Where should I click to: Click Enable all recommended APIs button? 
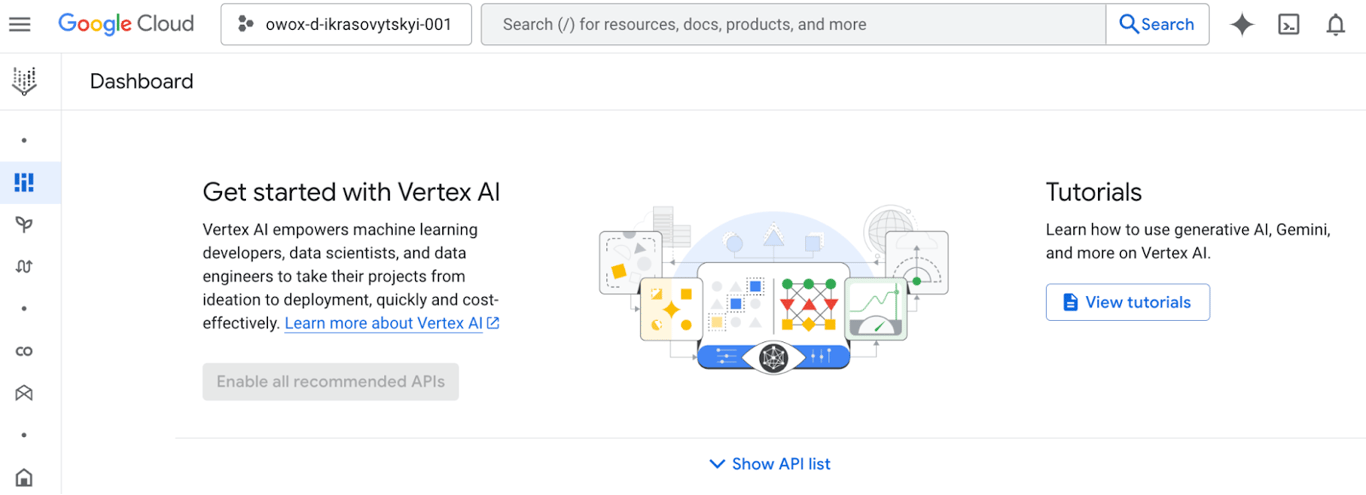pyautogui.click(x=330, y=381)
